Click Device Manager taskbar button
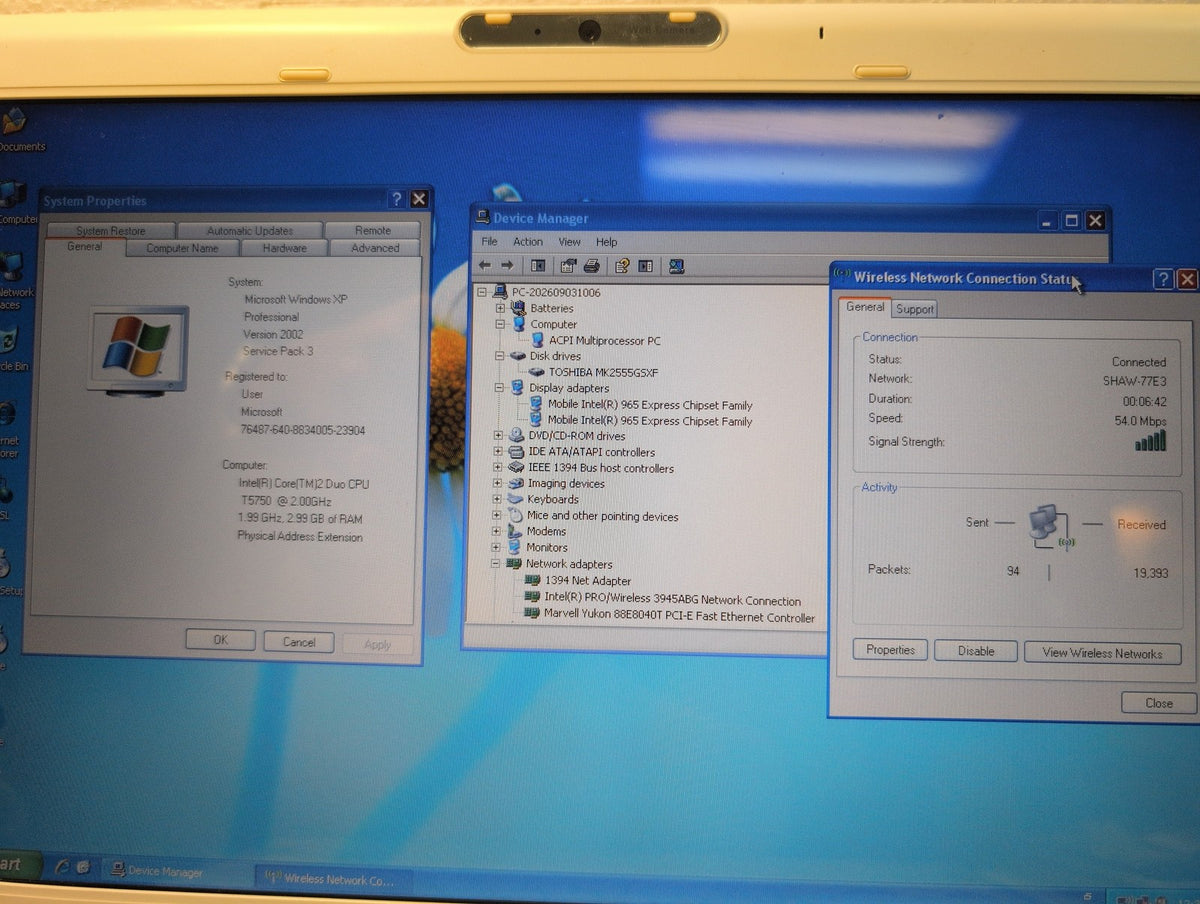 tap(176, 872)
